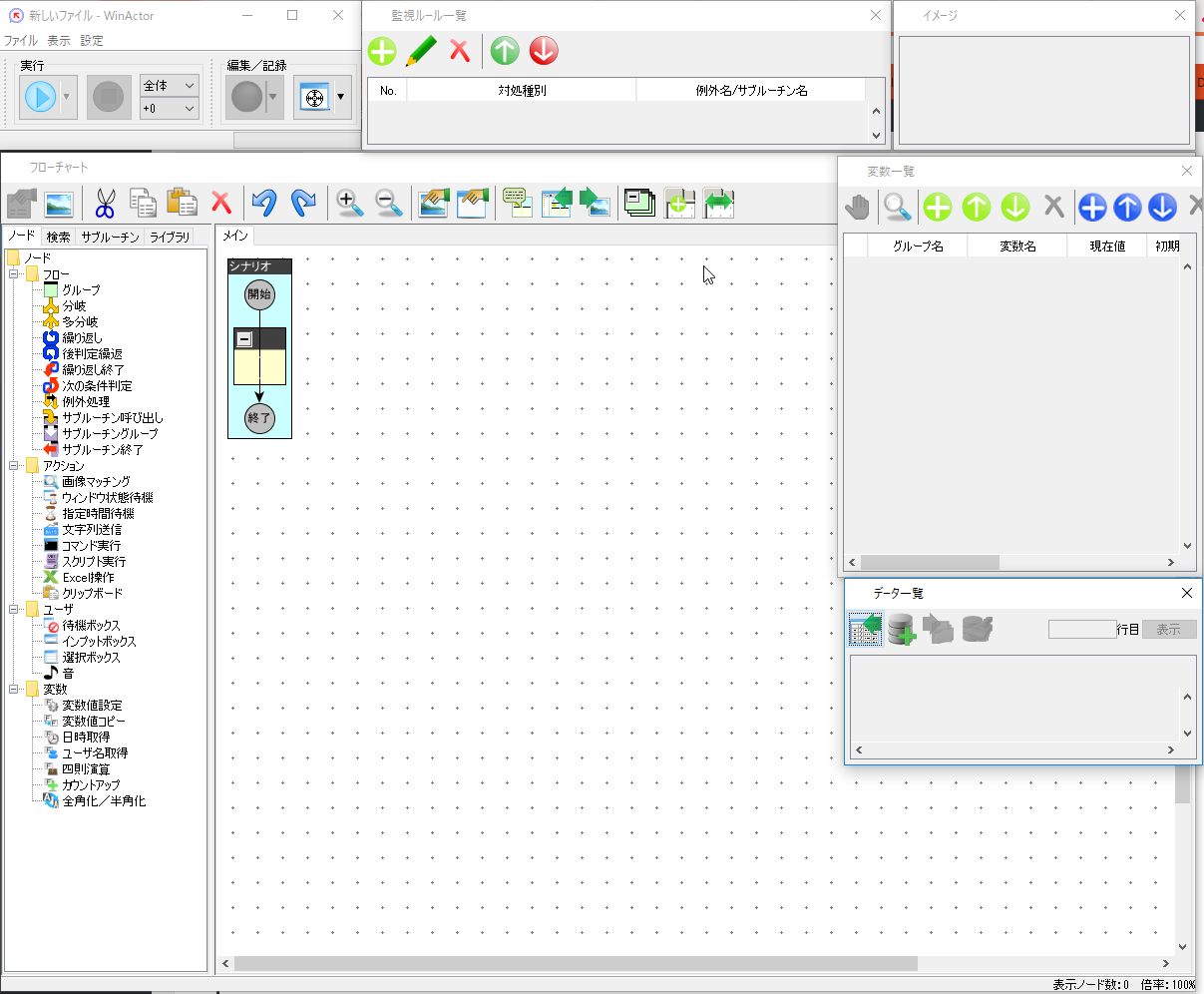The image size is (1204, 994).
Task: Select the 待機ボックス user node
Action: [x=91, y=626]
